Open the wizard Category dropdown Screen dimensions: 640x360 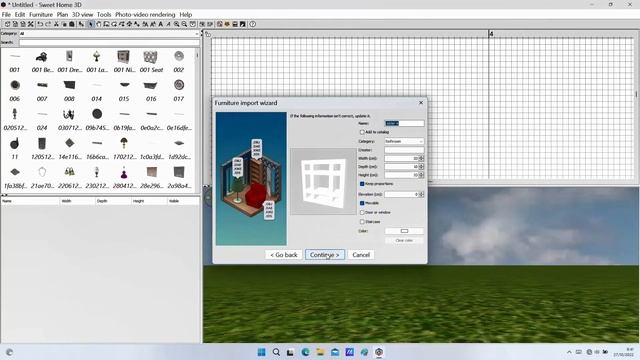404,141
